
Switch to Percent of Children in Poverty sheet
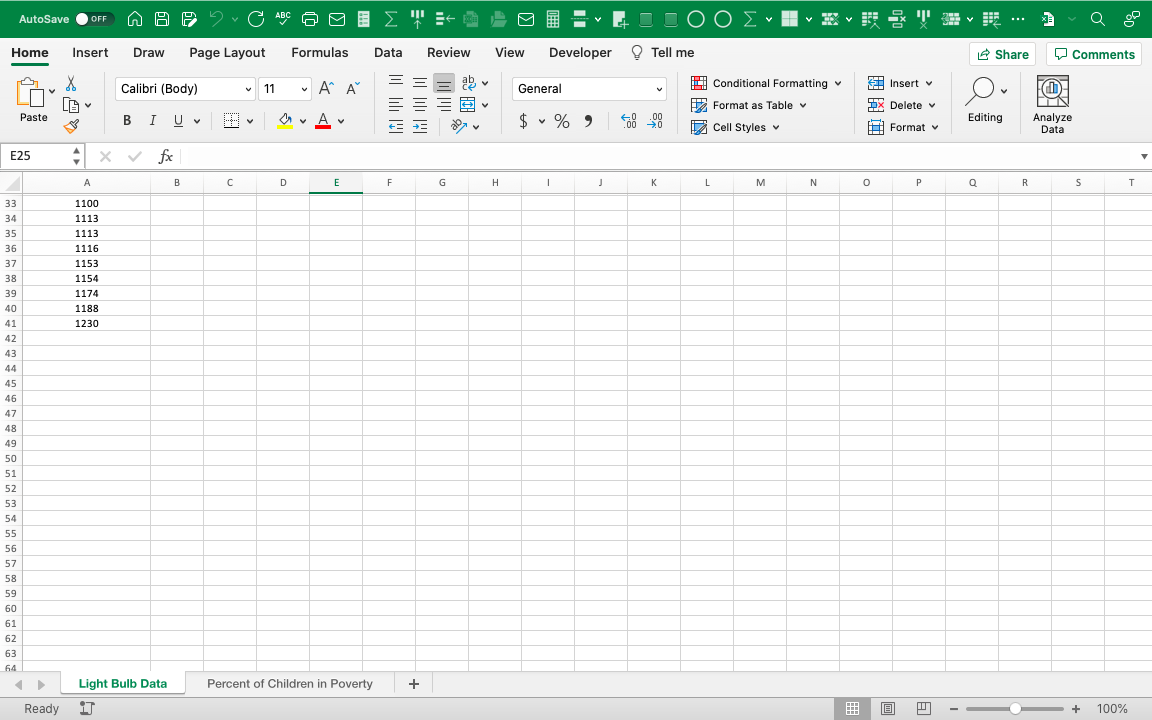pyautogui.click(x=289, y=684)
